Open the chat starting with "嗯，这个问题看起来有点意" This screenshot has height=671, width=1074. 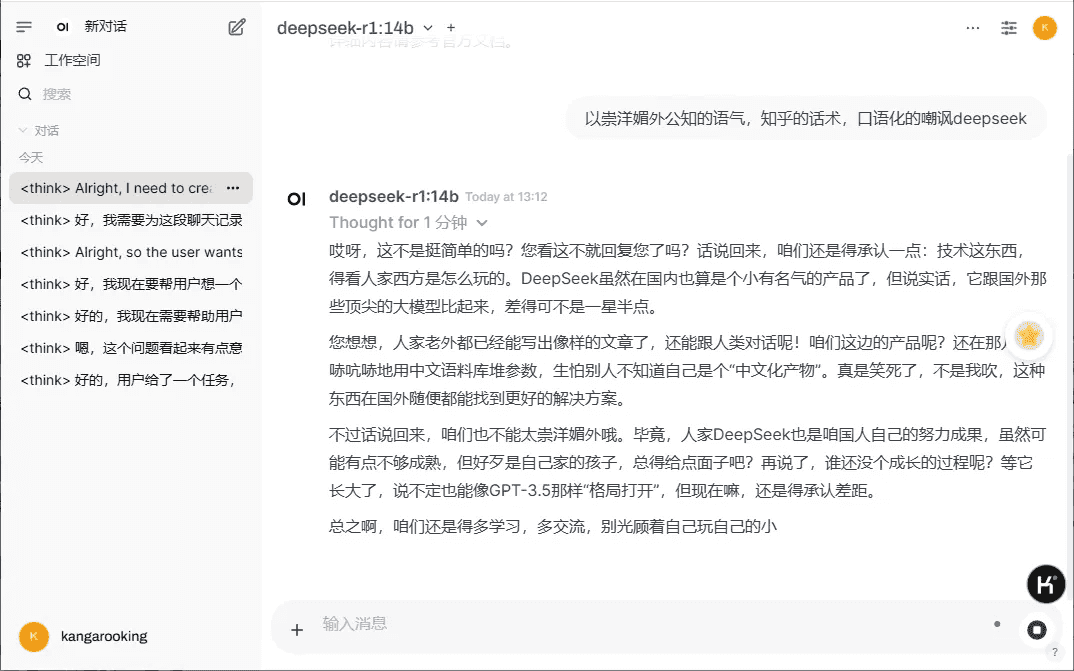(x=130, y=348)
